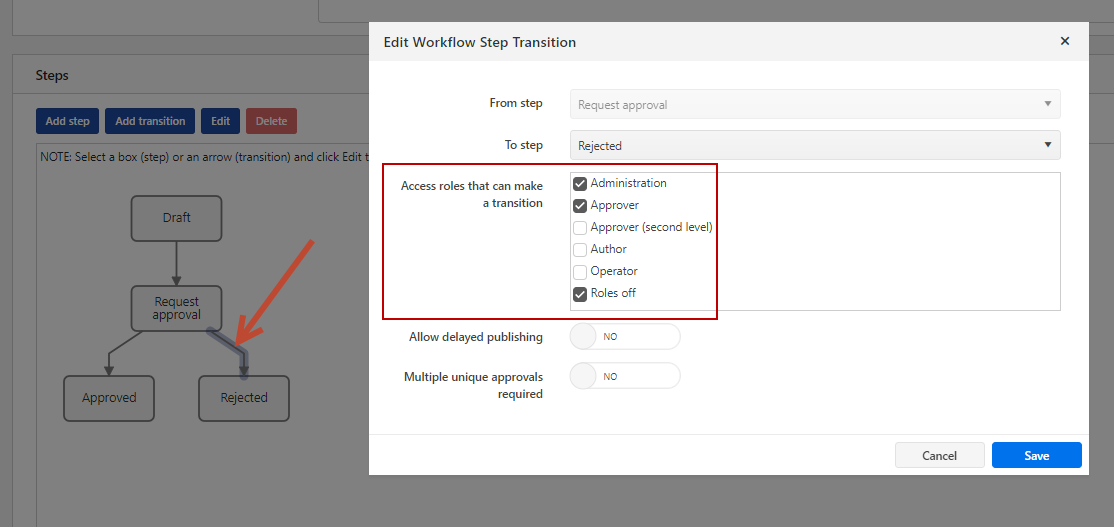This screenshot has height=527, width=1114.
Task: Open the From step dropdown
Action: [x=814, y=104]
